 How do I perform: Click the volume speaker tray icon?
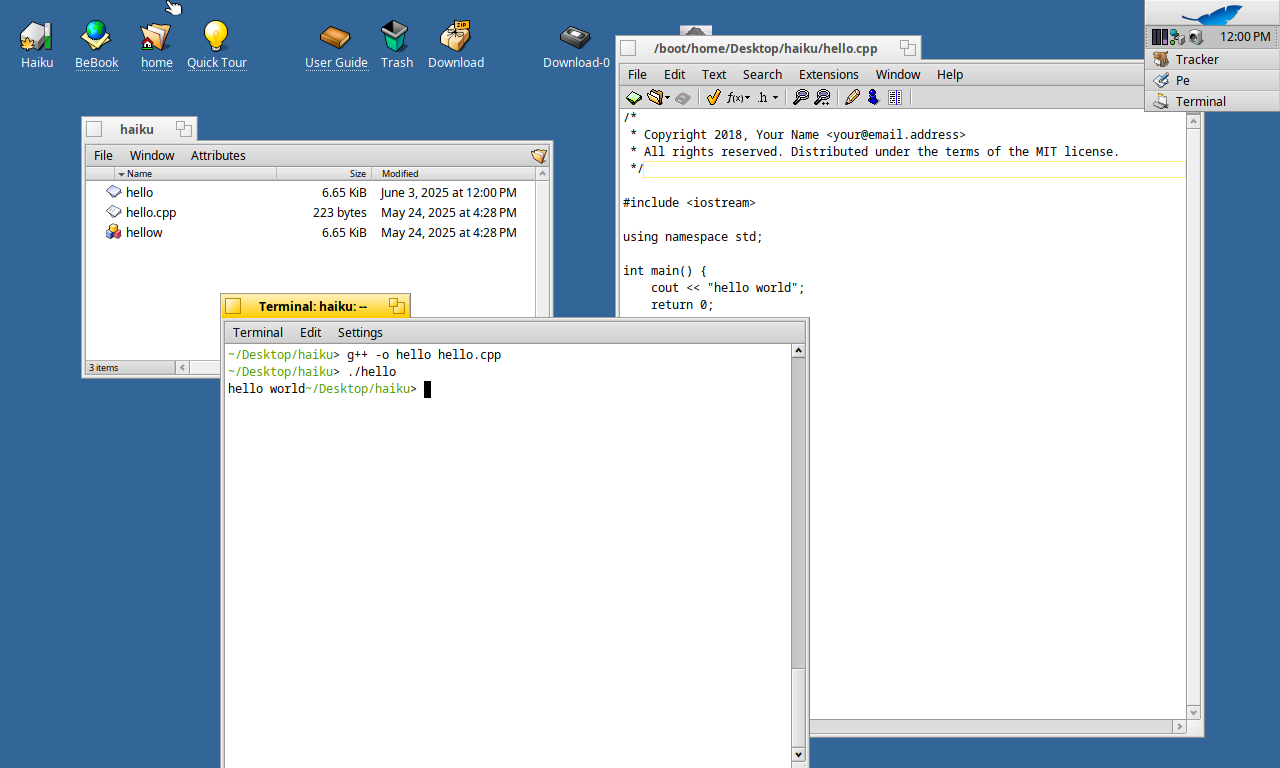(x=1194, y=37)
